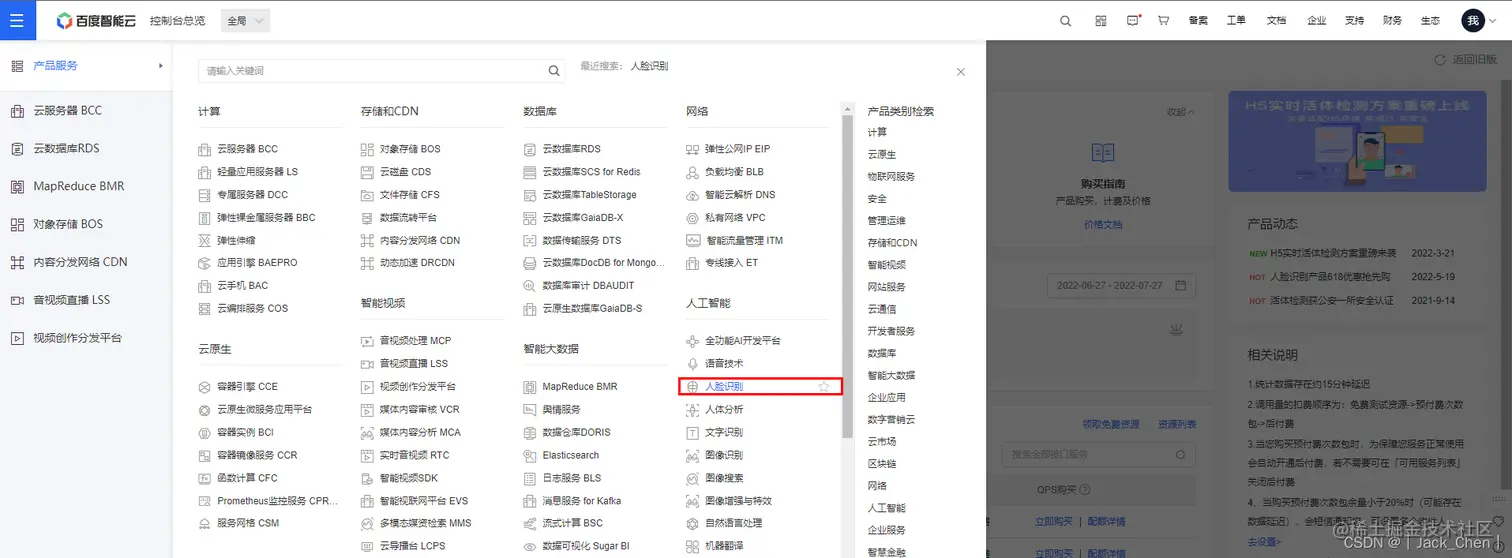
Task: Open the user avatar menu
Action: [x=1473, y=20]
